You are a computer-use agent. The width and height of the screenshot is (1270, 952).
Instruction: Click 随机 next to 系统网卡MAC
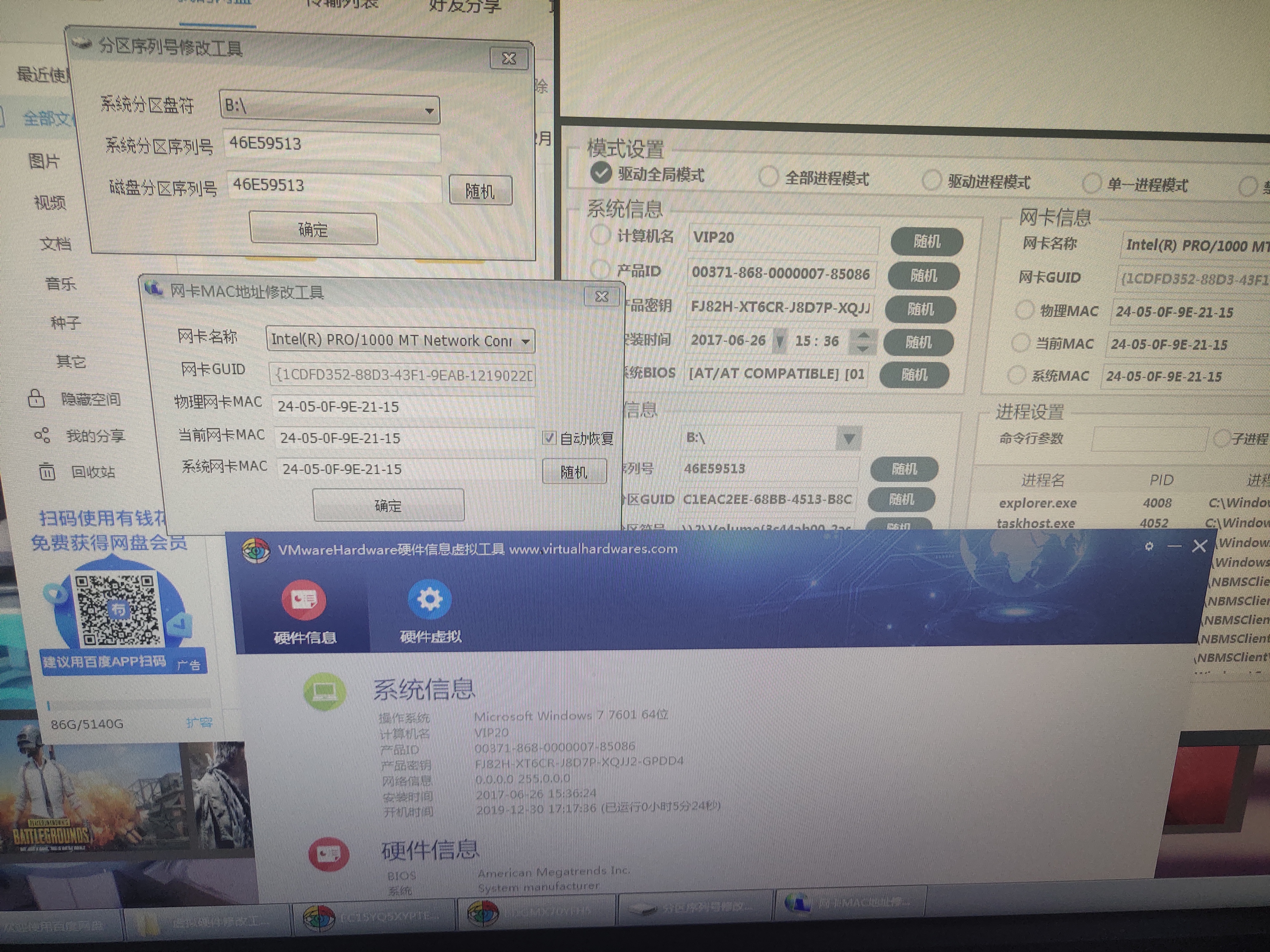point(574,472)
